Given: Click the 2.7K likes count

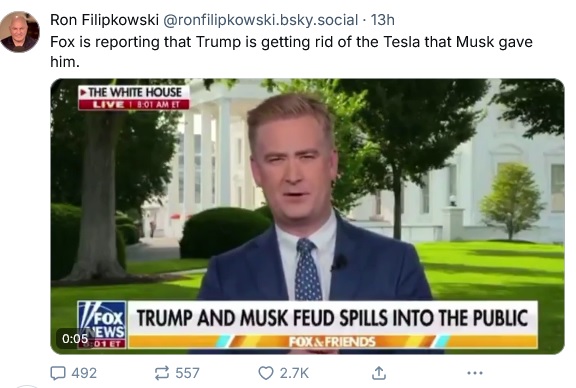Looking at the screenshot, I should (294, 373).
